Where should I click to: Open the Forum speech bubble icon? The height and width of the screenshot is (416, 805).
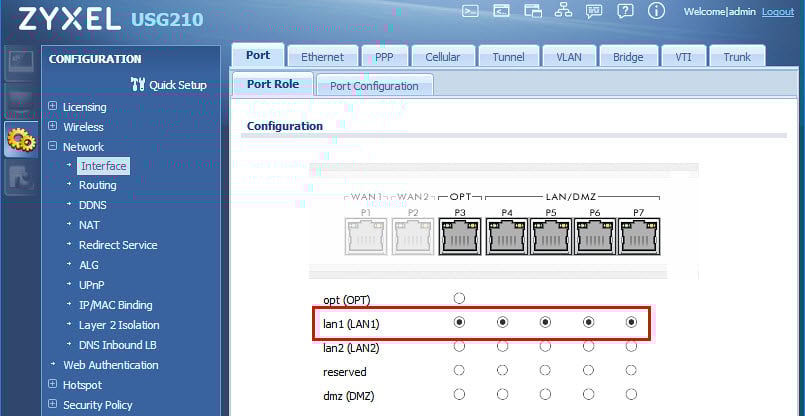click(x=594, y=11)
